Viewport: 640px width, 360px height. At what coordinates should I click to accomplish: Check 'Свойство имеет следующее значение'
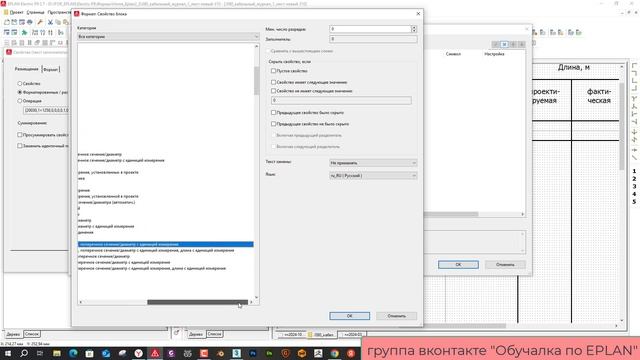[x=273, y=82]
